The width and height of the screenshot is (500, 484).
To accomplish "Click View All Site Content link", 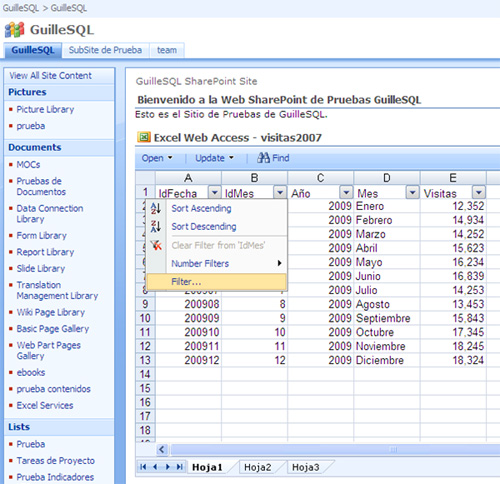I will 50,76.
